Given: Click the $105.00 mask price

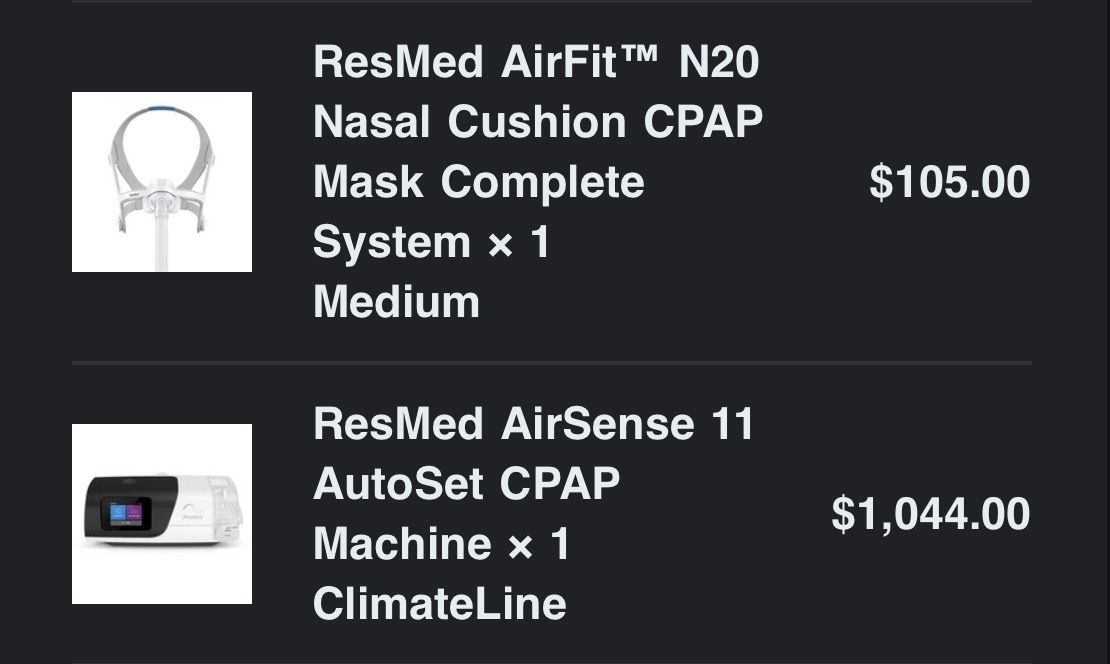Looking at the screenshot, I should (949, 182).
